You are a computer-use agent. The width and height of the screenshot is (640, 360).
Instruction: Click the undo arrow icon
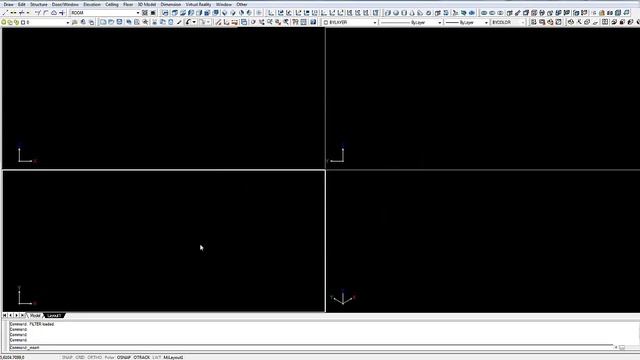(x=188, y=22)
